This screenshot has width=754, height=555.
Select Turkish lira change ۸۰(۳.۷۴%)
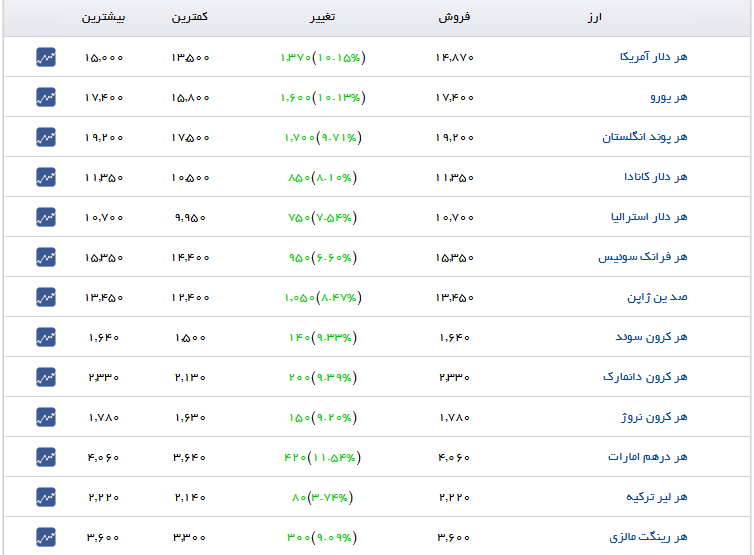pos(323,497)
